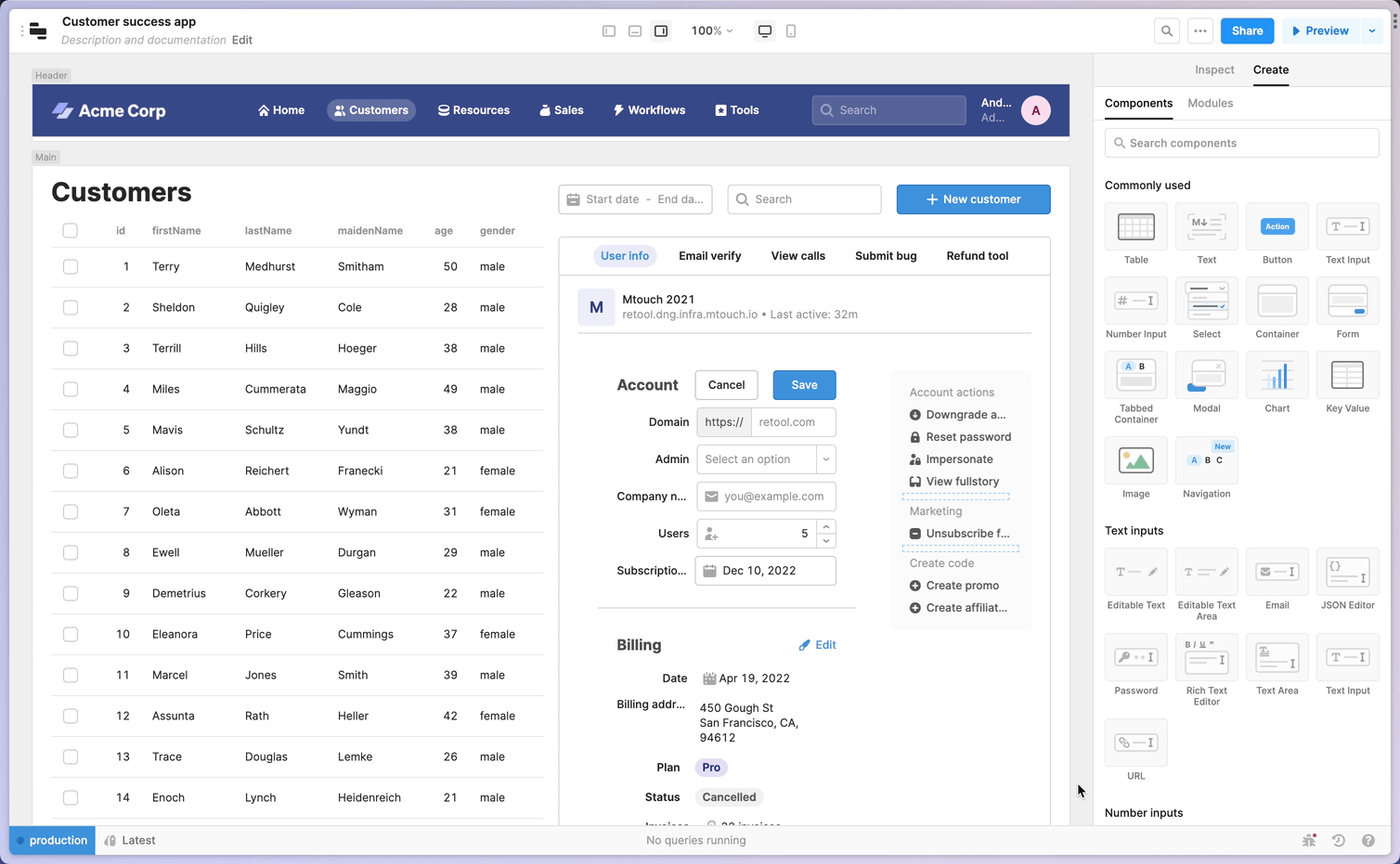The image size is (1400, 864).
Task: Open the 100% zoom dropdown
Action: (712, 31)
